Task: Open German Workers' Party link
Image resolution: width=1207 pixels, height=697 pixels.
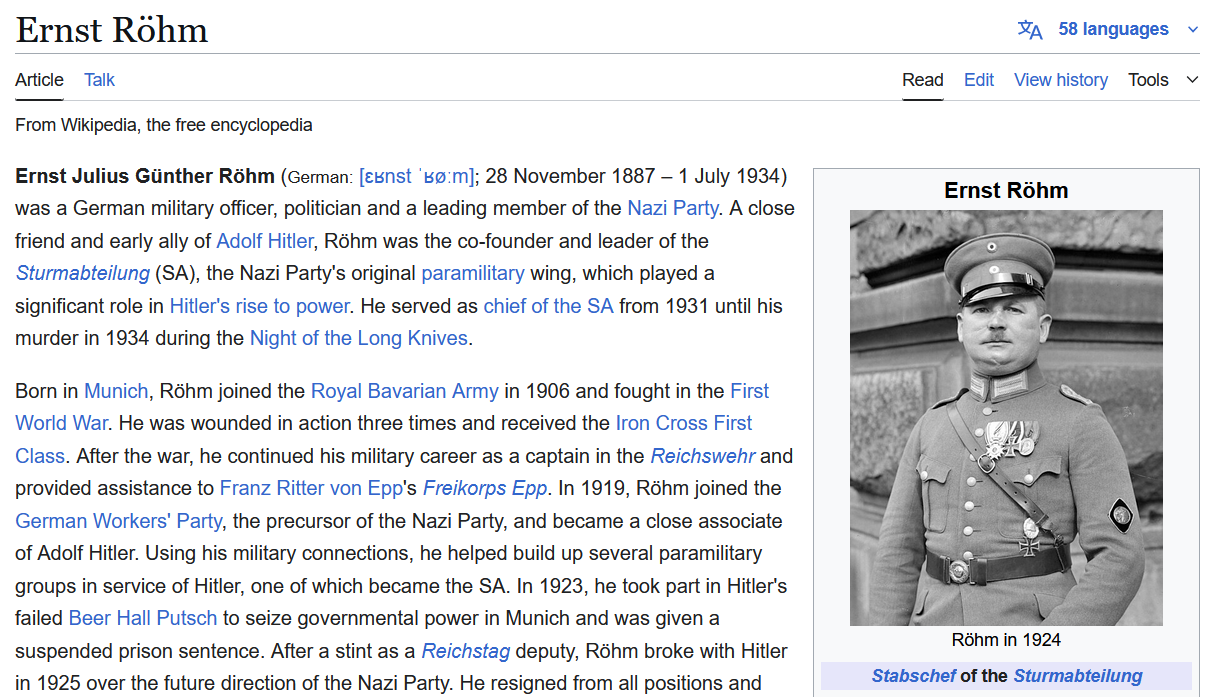Action: 118,521
